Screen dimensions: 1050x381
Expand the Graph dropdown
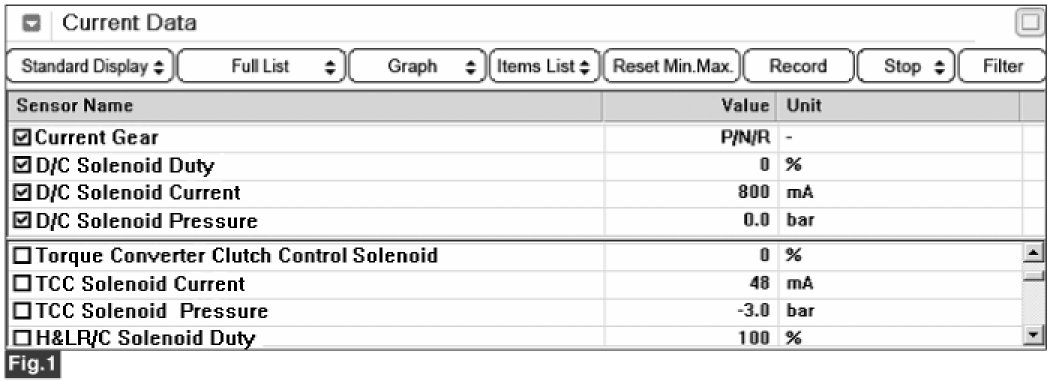[x=417, y=66]
